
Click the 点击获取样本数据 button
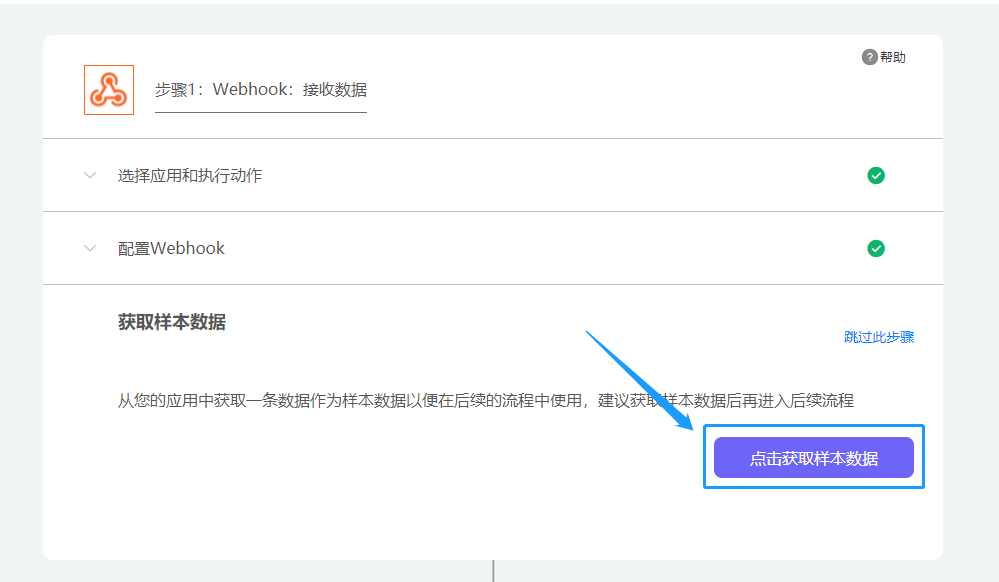pyautogui.click(x=814, y=458)
